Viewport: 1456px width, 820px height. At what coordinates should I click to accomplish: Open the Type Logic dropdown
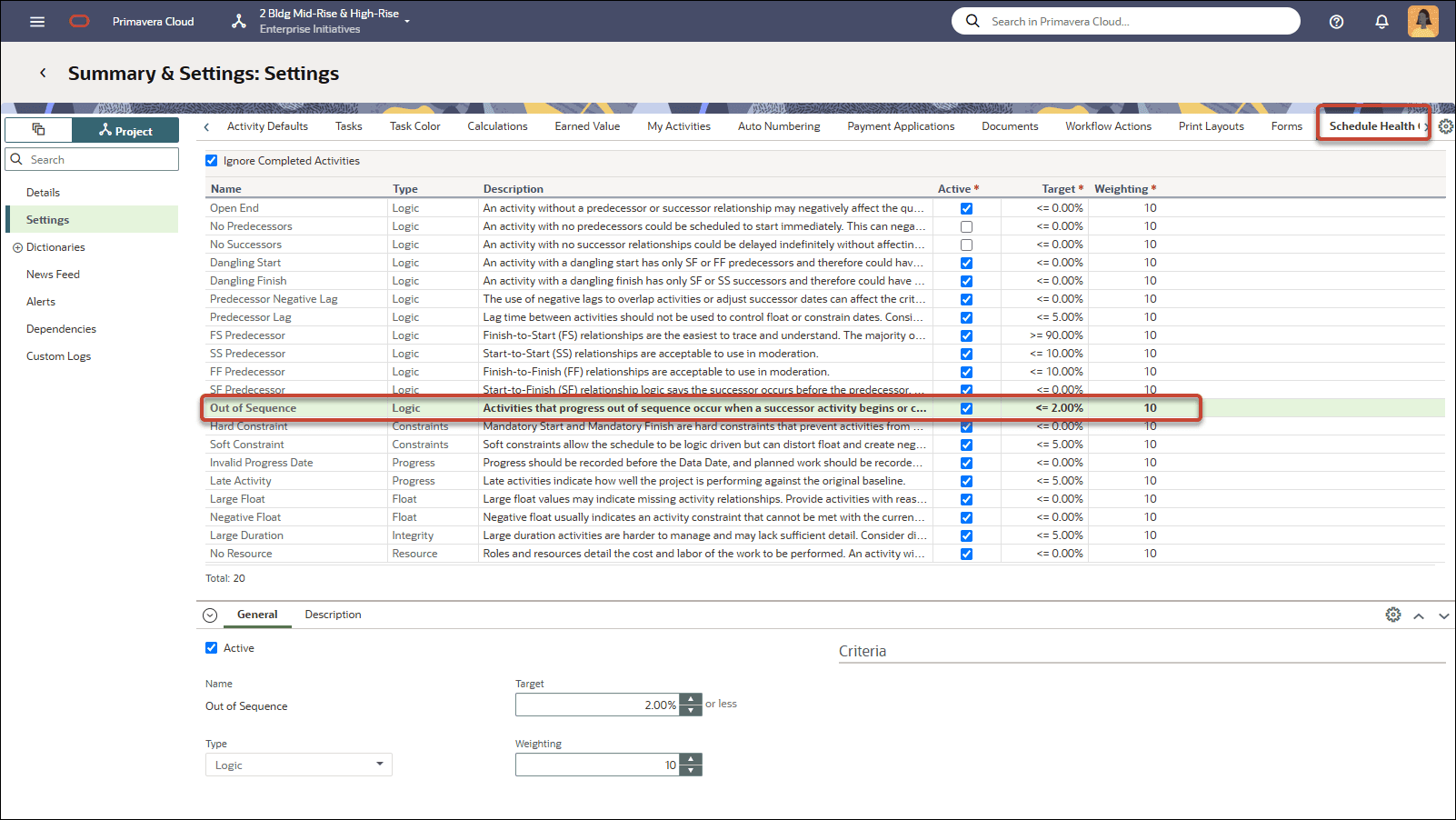(298, 765)
